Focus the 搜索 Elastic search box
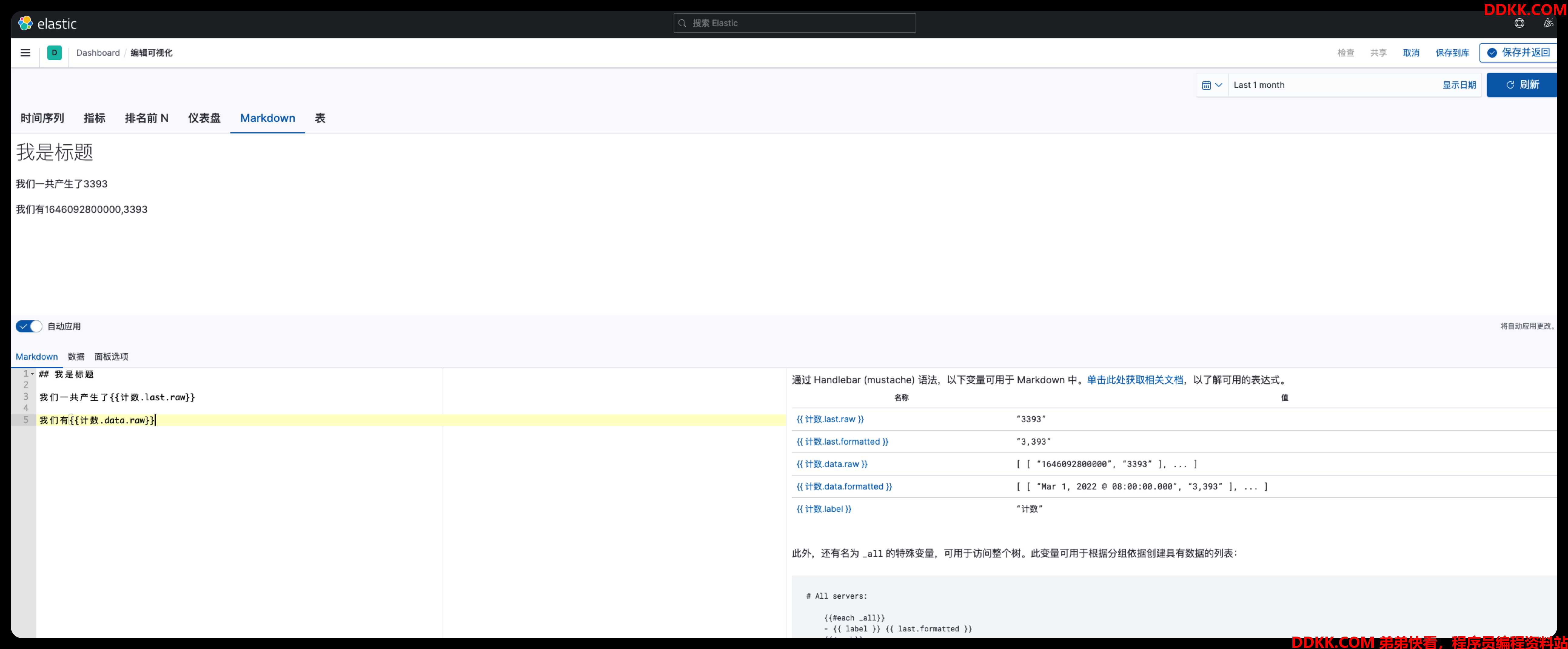 pyautogui.click(x=794, y=23)
